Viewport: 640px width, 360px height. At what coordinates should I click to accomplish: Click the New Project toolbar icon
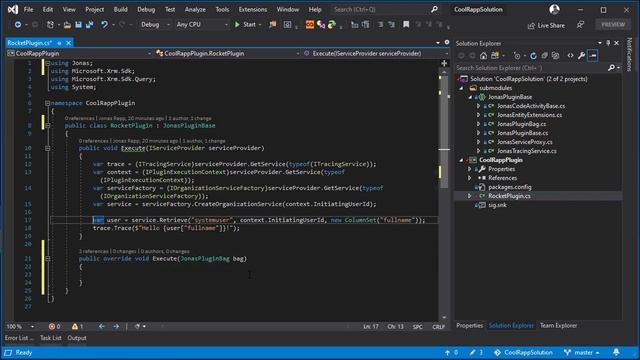click(50, 25)
